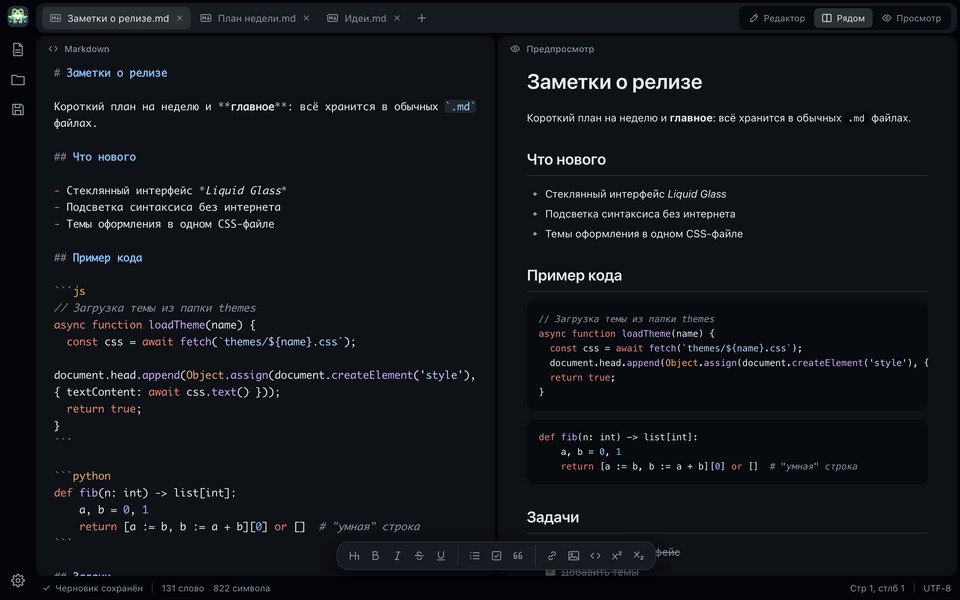Click 'Темы оформления в одном CSS-файле' bullet in the preview
The width and height of the screenshot is (960, 600).
(x=644, y=234)
